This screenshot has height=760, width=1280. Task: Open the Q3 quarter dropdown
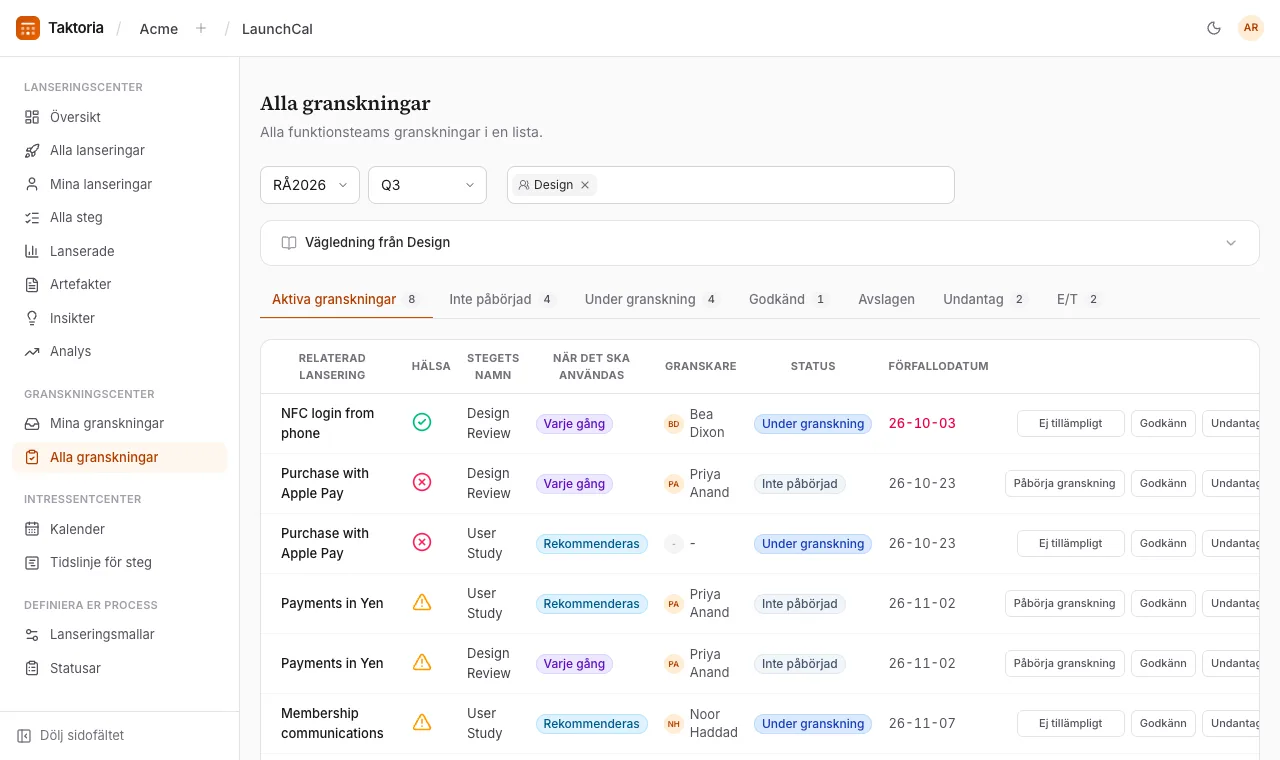point(427,185)
